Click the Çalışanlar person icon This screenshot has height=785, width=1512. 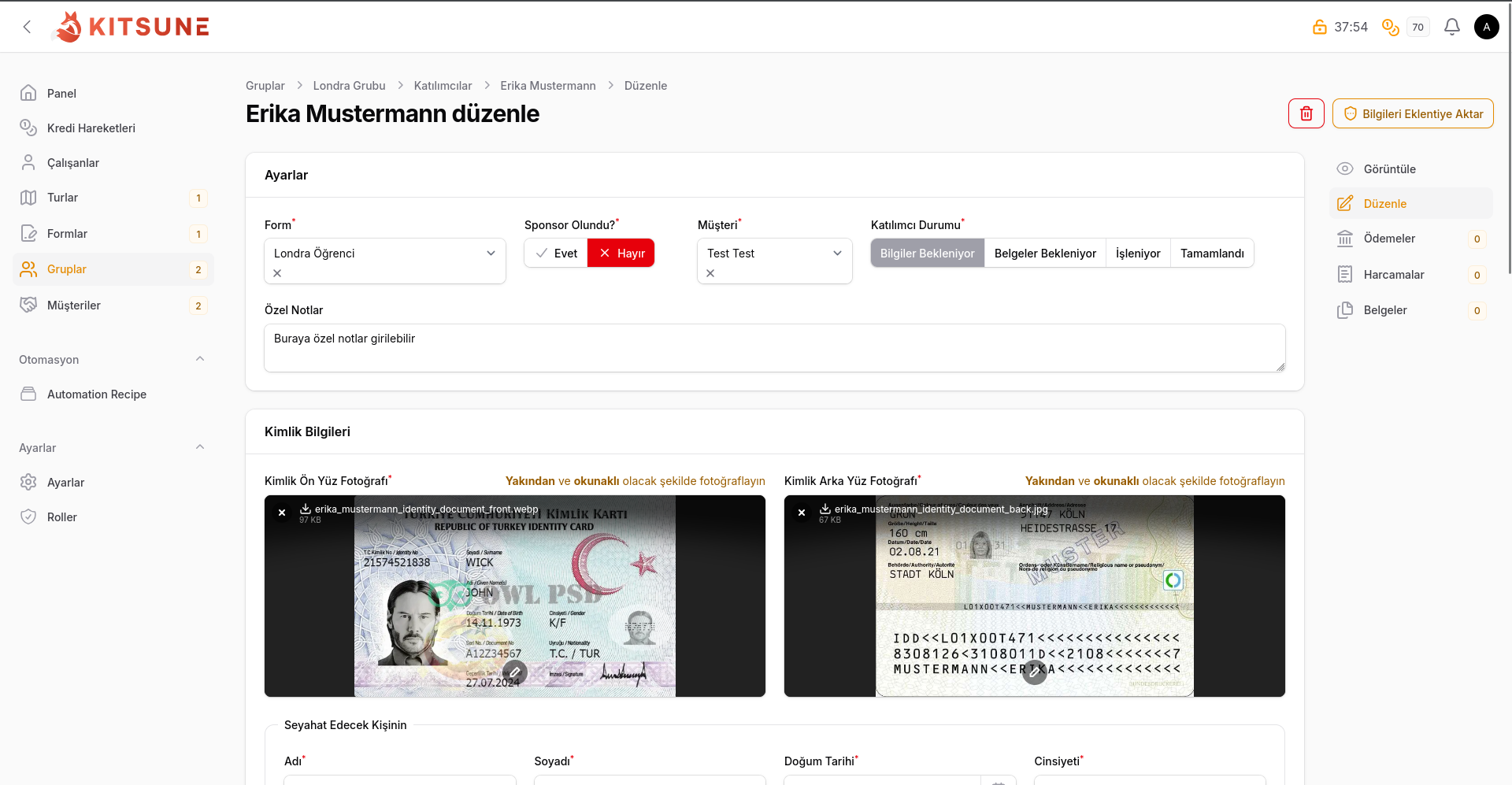[x=28, y=162]
